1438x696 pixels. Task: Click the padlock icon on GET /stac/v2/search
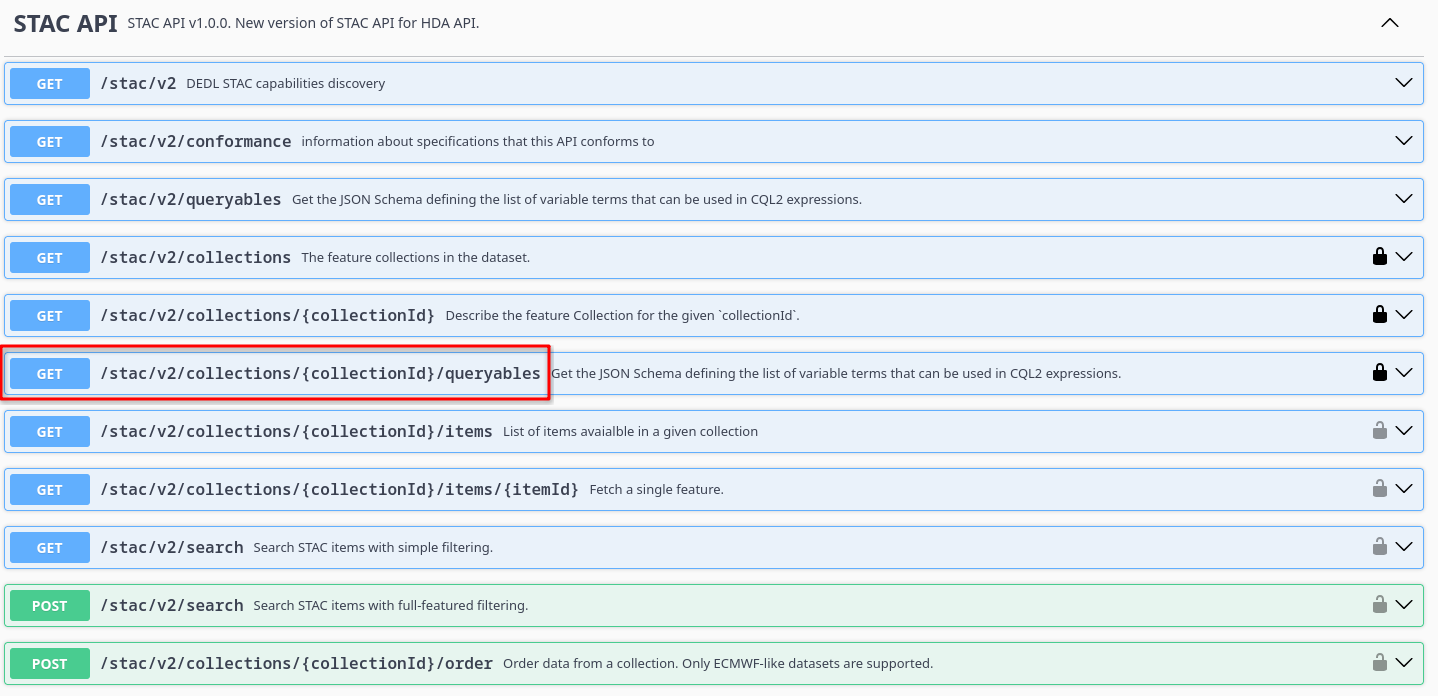1379,547
